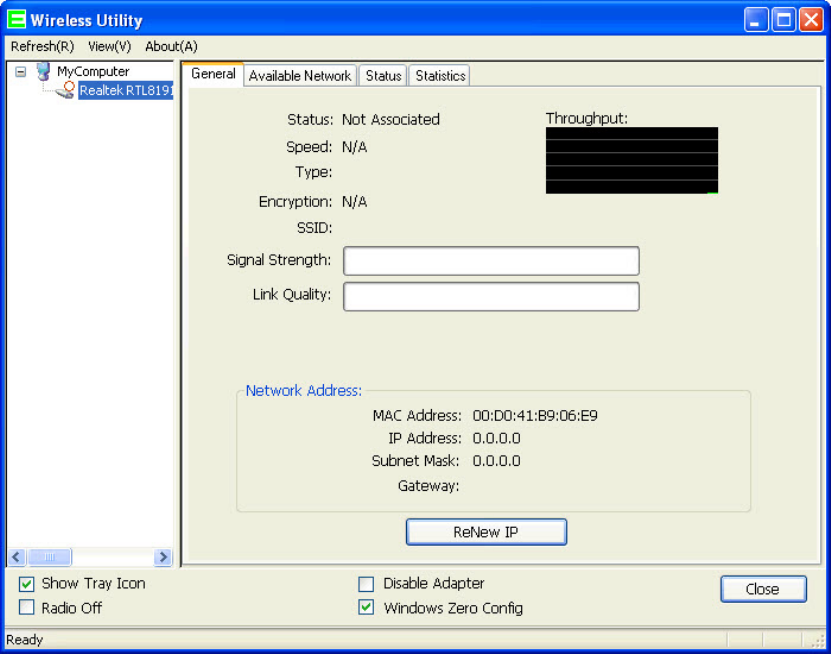Image resolution: width=831 pixels, height=654 pixels.
Task: Switch to the Available Network tab
Action: pos(300,76)
